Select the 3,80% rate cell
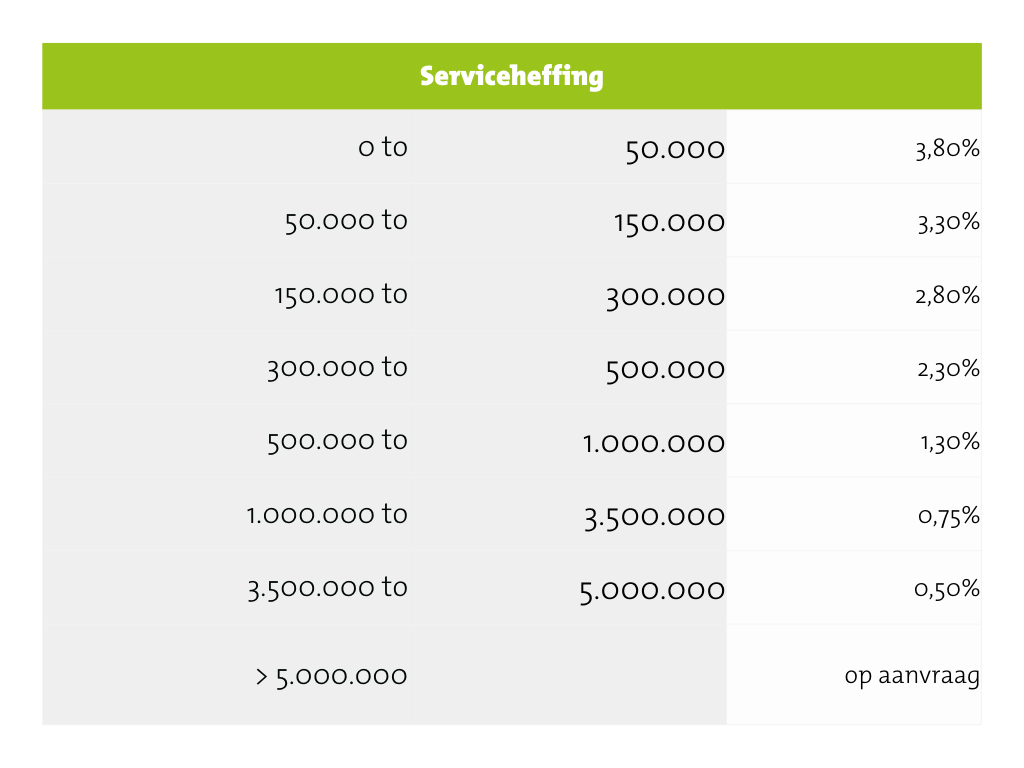 coord(947,150)
